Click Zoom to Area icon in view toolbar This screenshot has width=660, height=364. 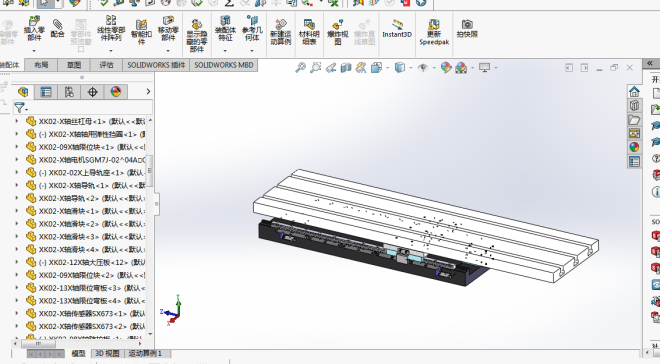pos(315,67)
